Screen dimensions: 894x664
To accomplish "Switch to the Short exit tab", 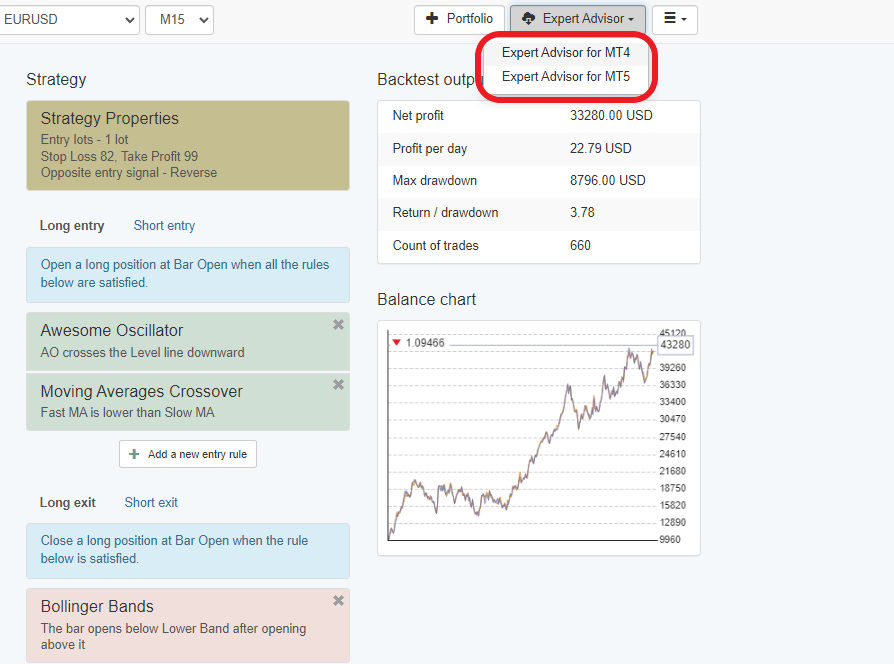I will coord(151,503).
